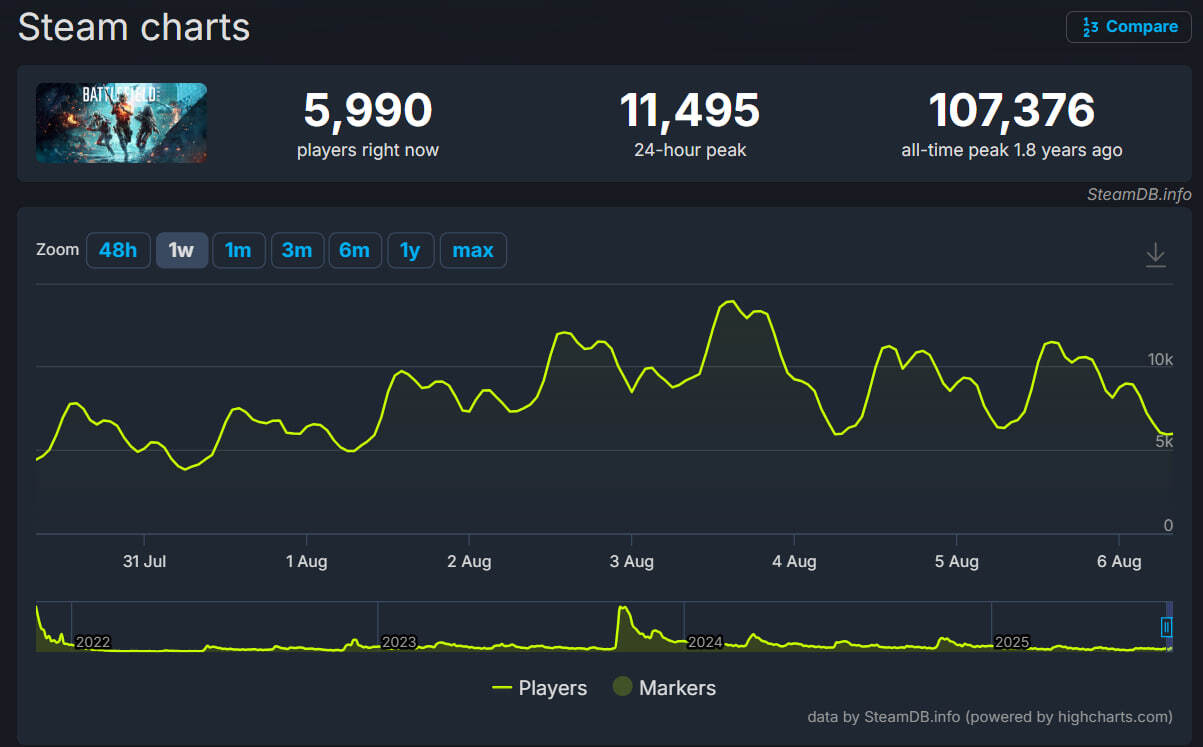The height and width of the screenshot is (747, 1203).
Task: Set chart zoom to 48h
Action: pos(118,250)
